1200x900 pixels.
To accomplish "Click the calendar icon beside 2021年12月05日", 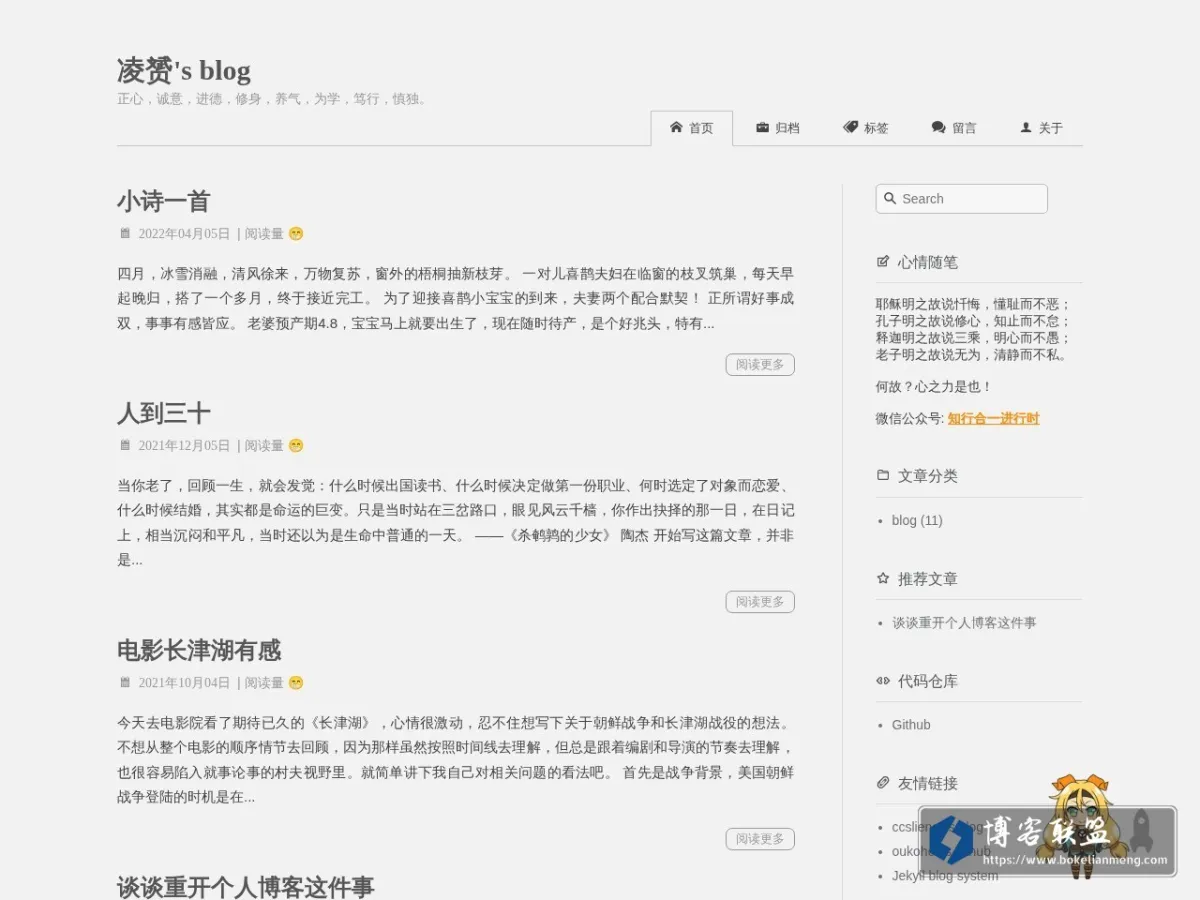I will tap(125, 445).
